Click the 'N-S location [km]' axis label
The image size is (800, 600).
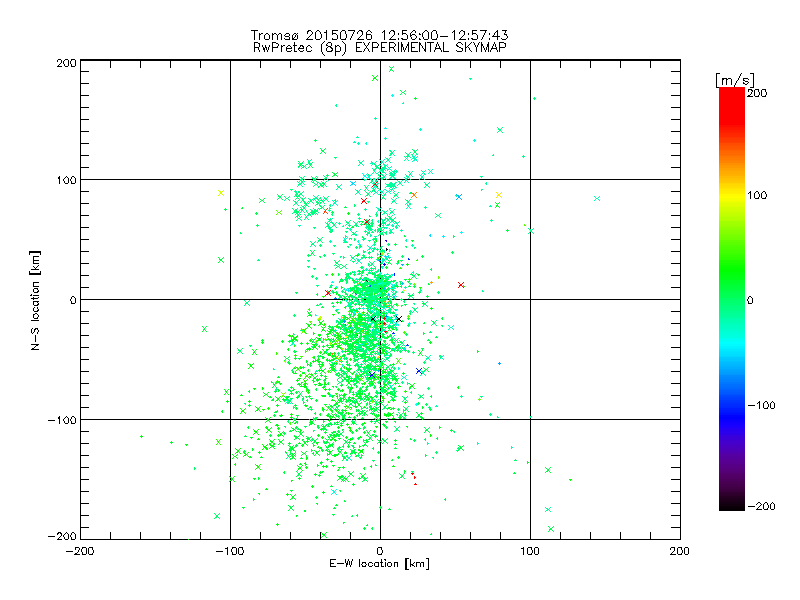(x=35, y=301)
